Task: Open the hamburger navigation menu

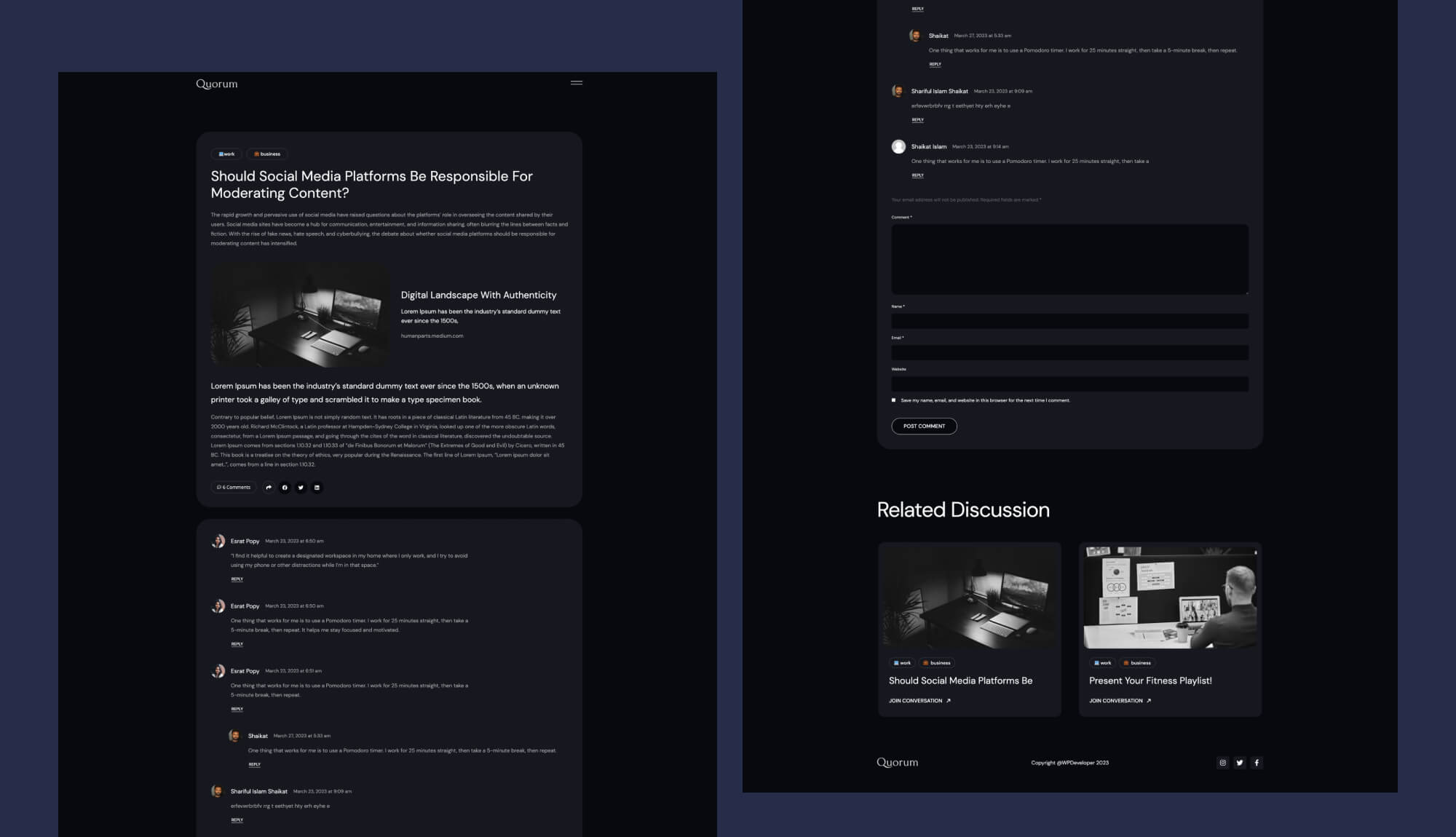Action: tap(576, 82)
